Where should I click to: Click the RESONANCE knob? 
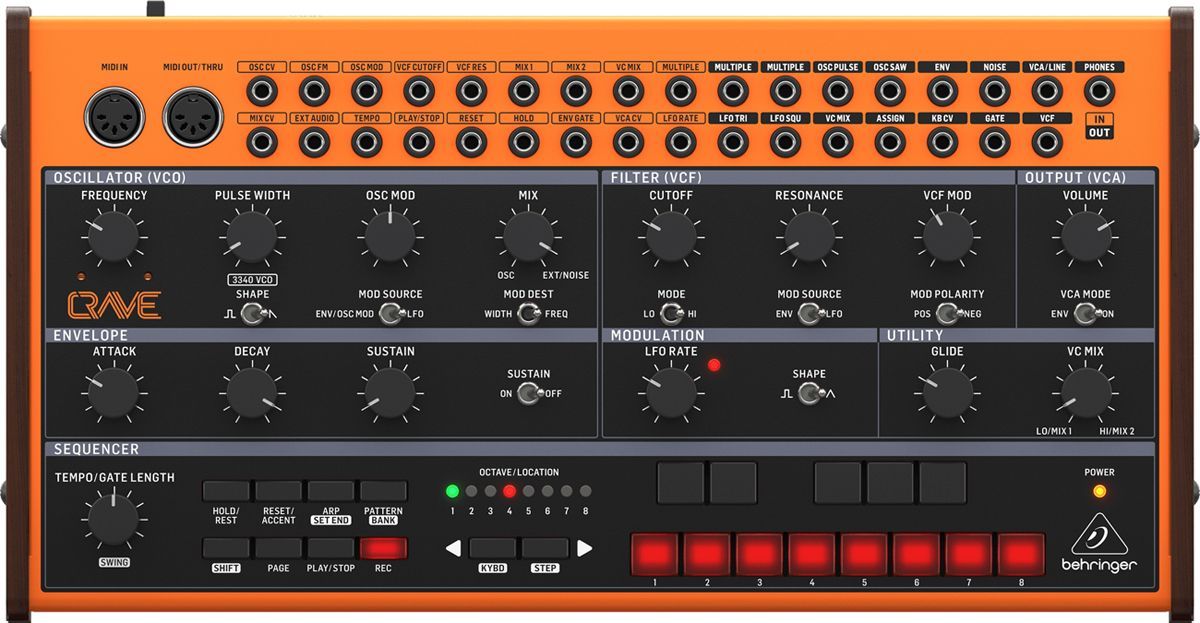pos(809,238)
